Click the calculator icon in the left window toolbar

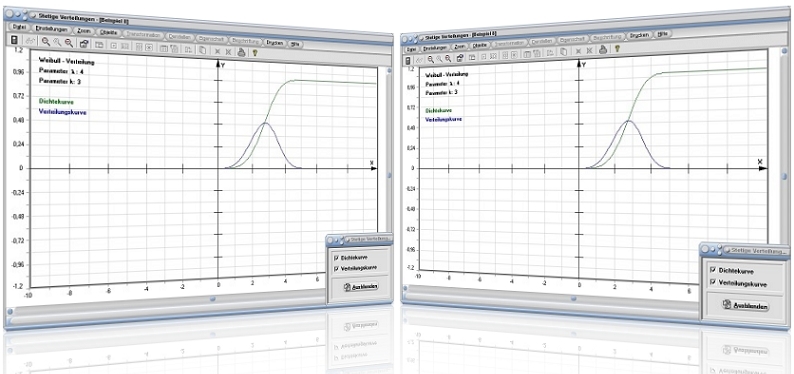tap(14, 40)
